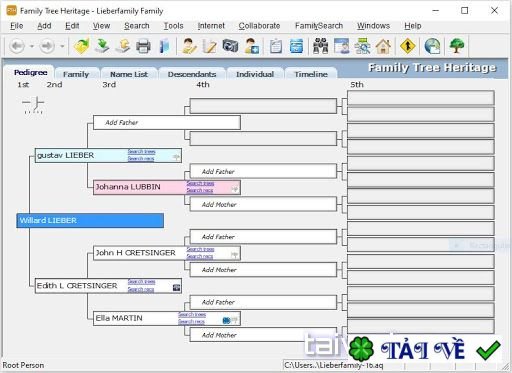Click the arrow icon in gustav LIEBER box
Image resolution: width=512 pixels, height=373 pixels.
click(176, 157)
